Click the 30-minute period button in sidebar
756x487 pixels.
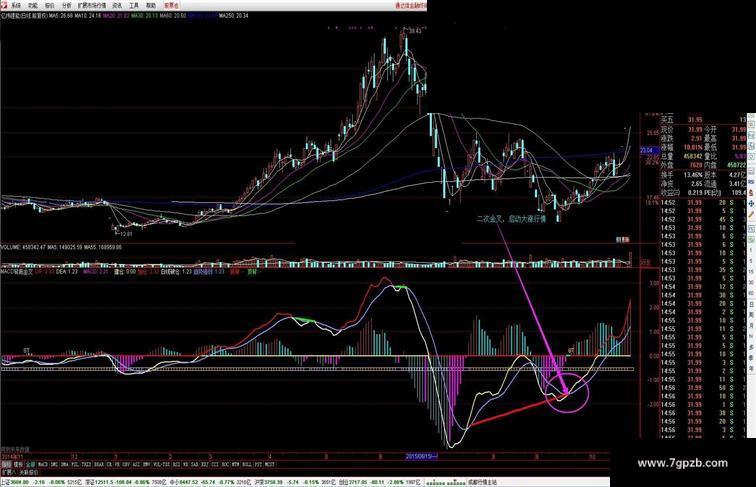pyautogui.click(x=751, y=283)
